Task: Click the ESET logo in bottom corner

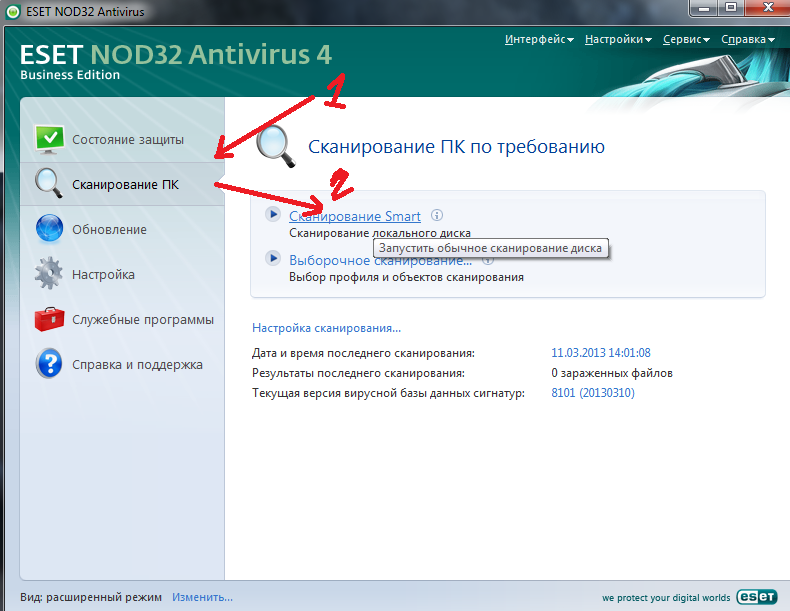Action: pos(757,597)
